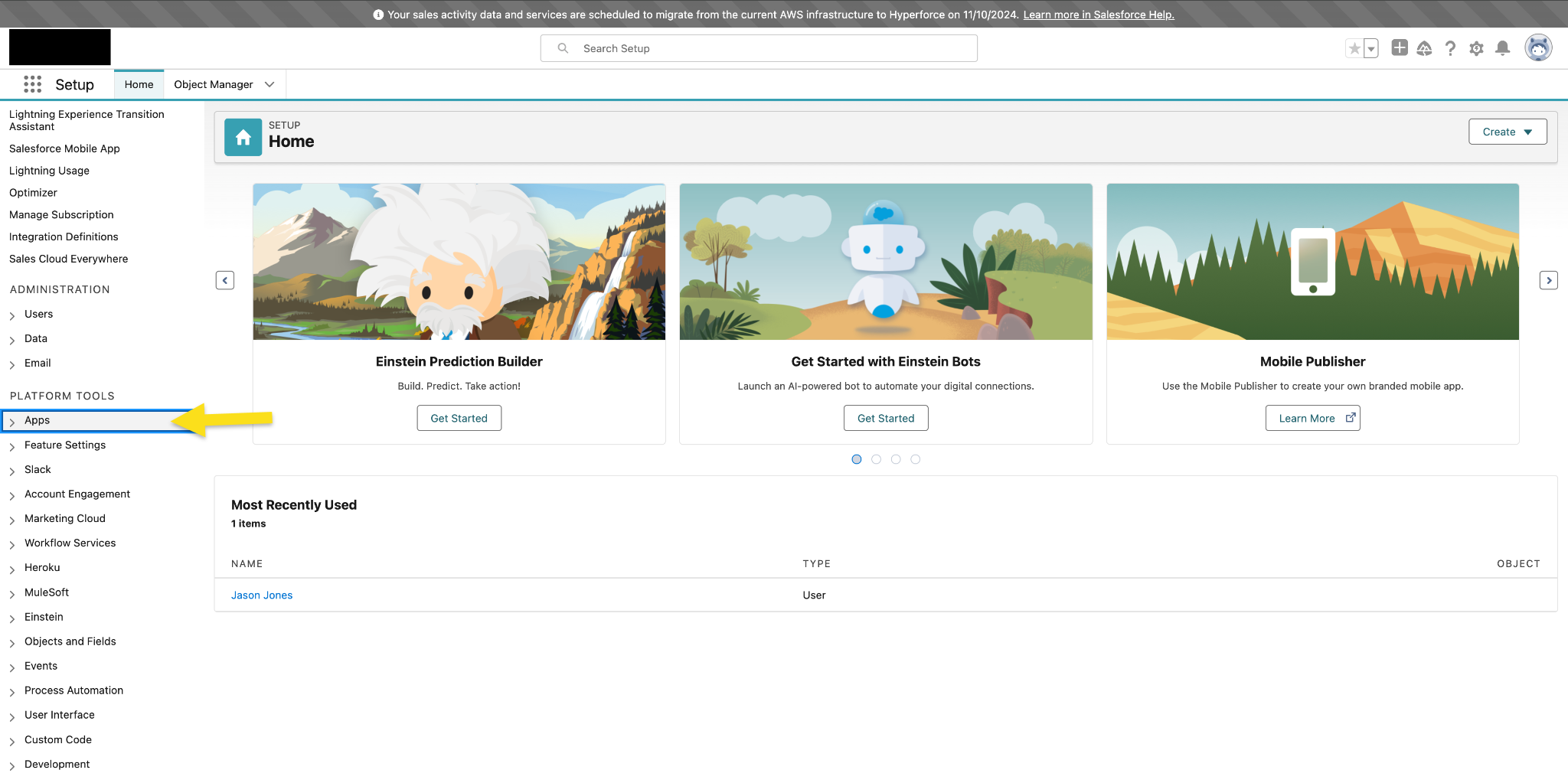The height and width of the screenshot is (783, 1568).
Task: Open Lightning Experience Transition Assistant
Action: (87, 120)
